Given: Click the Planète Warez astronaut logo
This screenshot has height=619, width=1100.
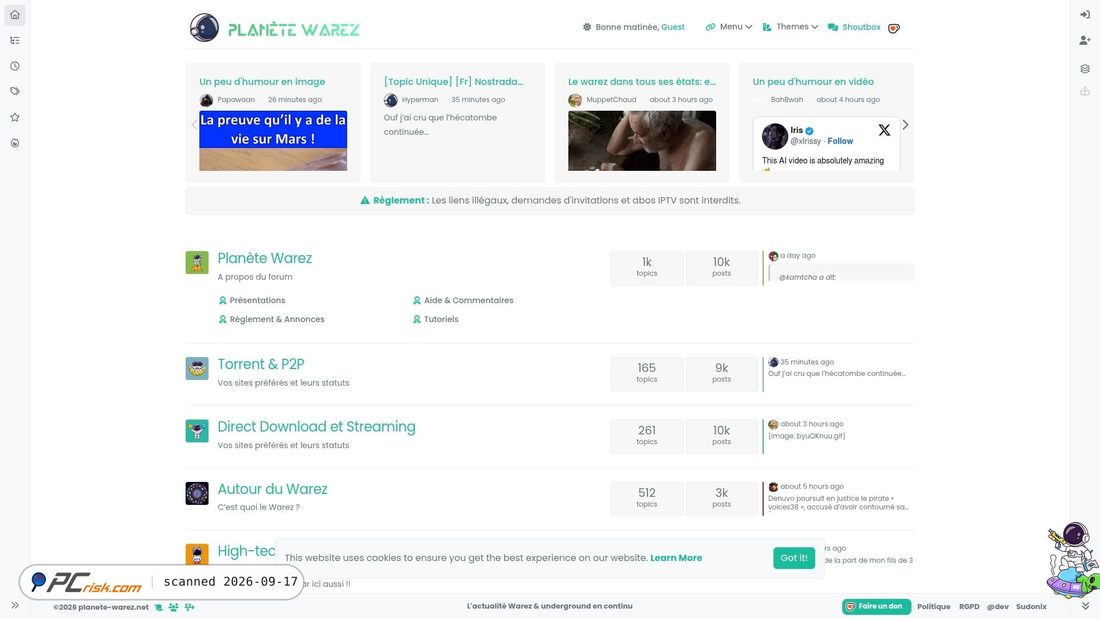Looking at the screenshot, I should click(204, 28).
